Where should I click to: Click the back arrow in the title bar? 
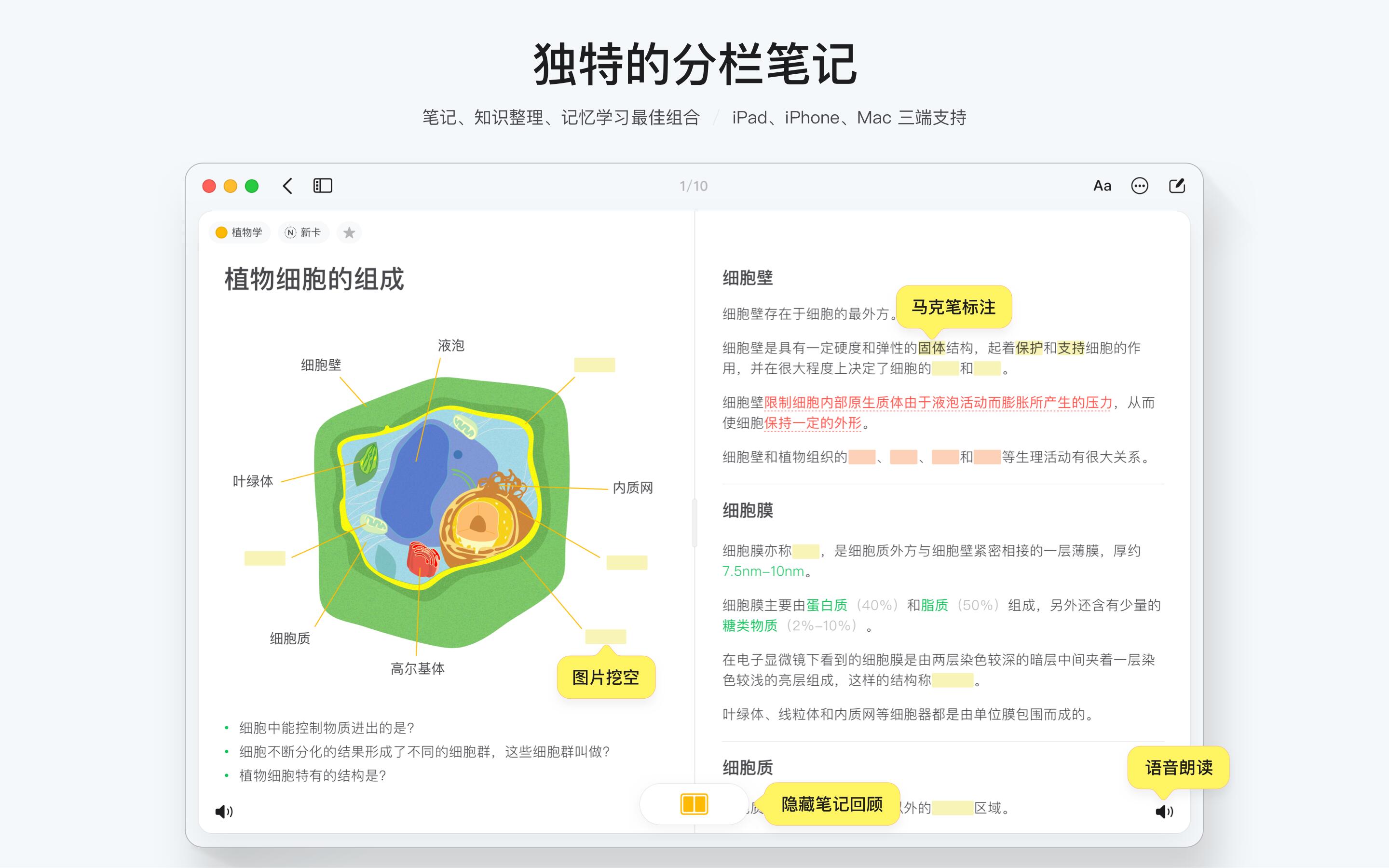287,186
